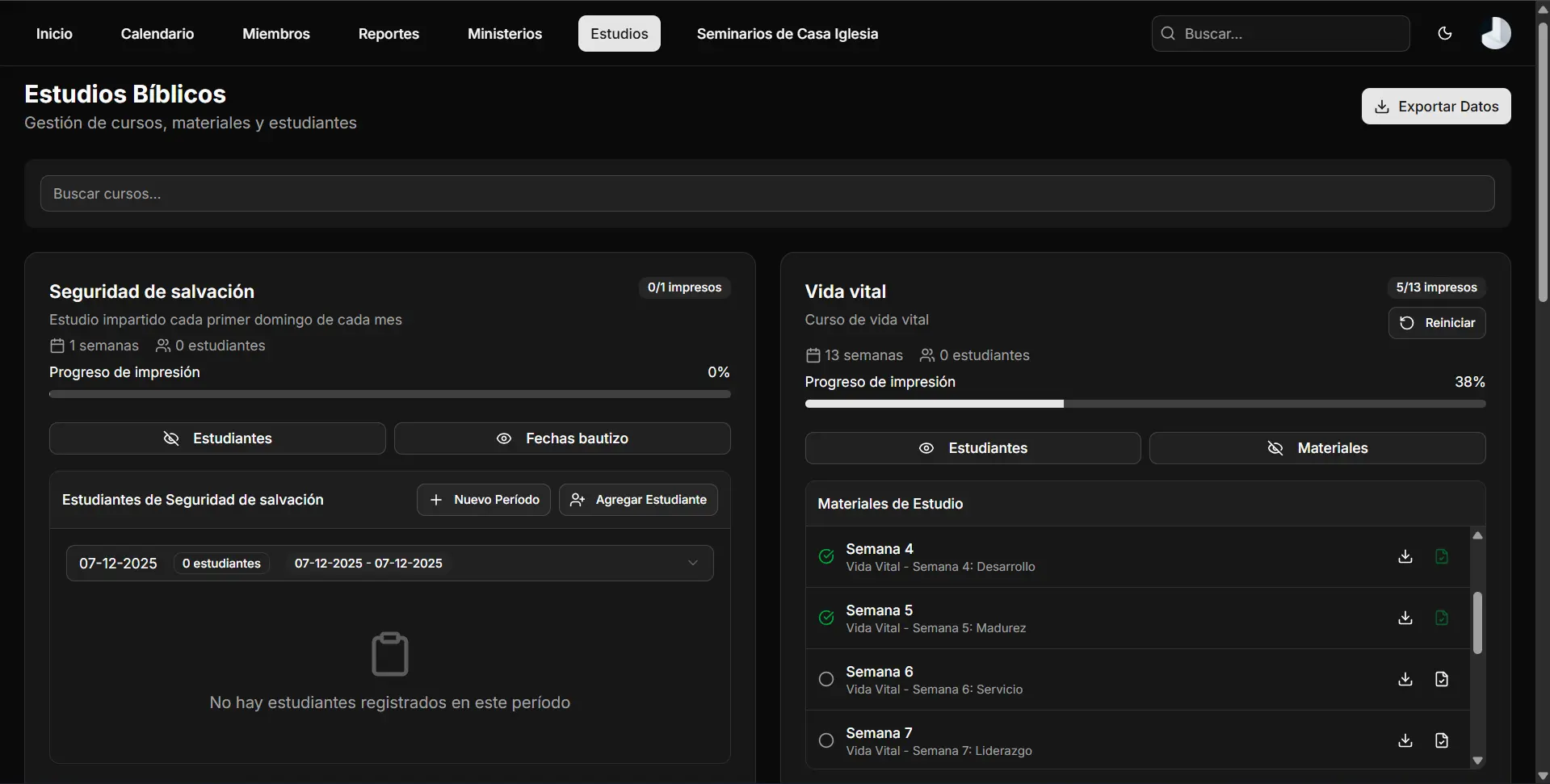Toggle dark mode with the moon icon
The height and width of the screenshot is (784, 1550).
tap(1445, 33)
